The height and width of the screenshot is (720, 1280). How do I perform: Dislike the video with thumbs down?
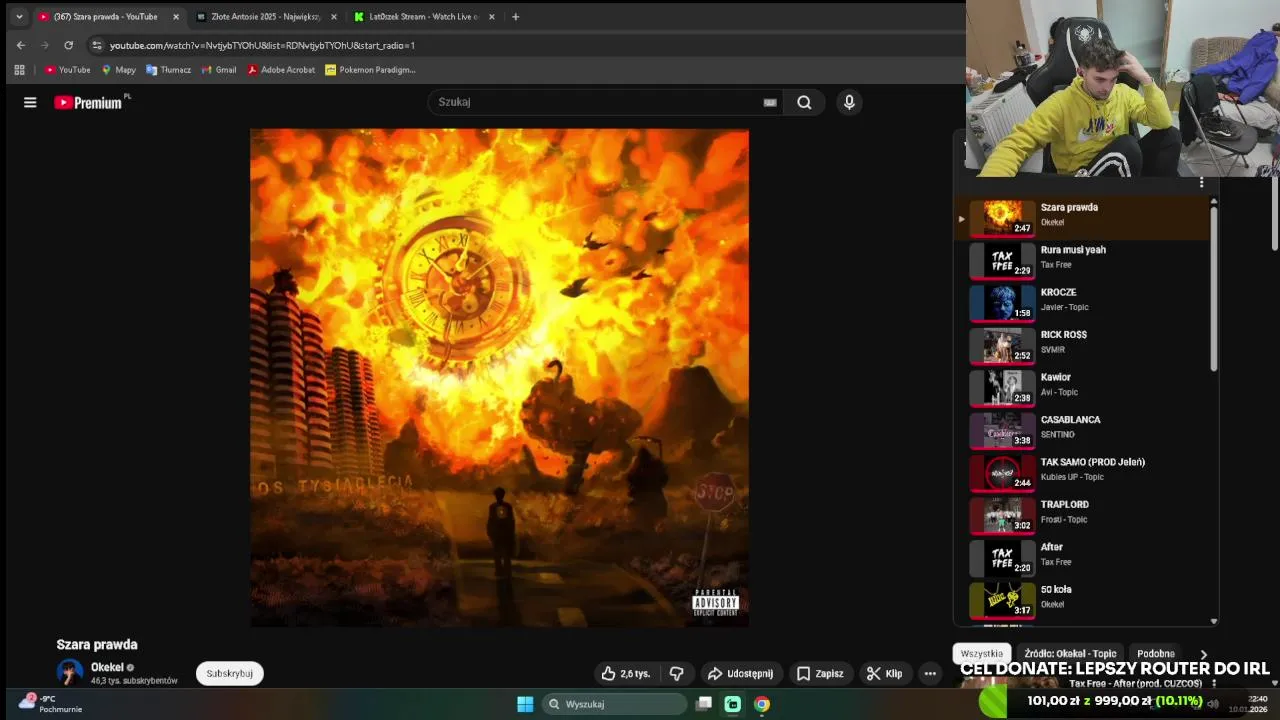(676, 674)
